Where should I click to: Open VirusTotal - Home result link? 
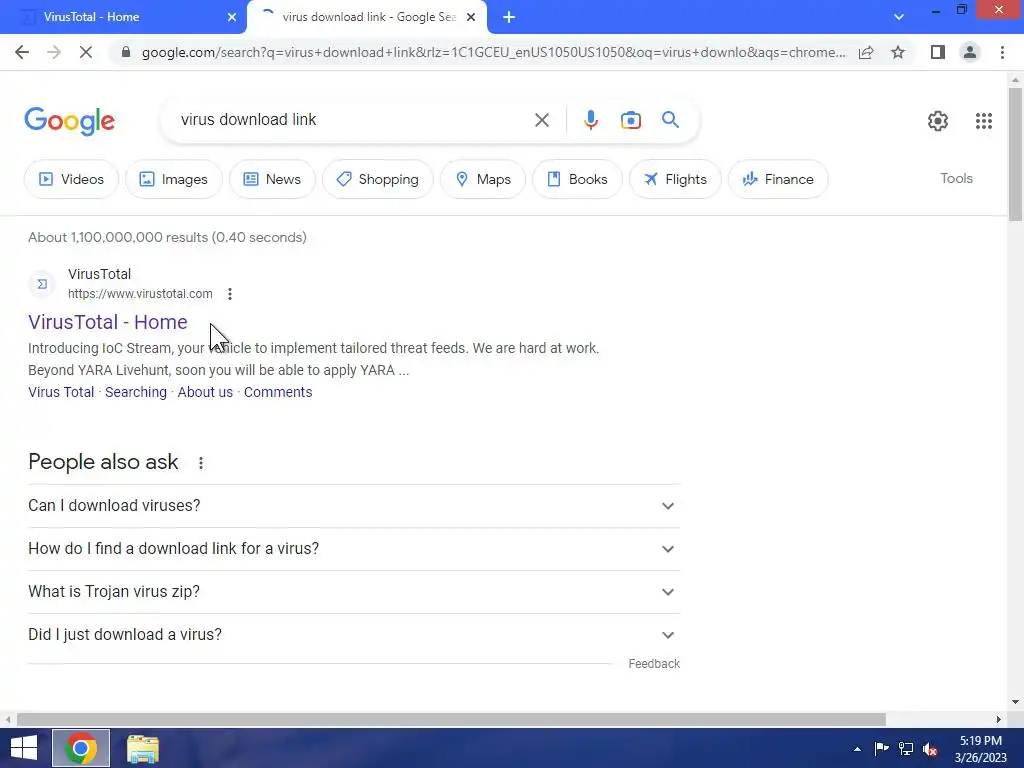coord(108,322)
